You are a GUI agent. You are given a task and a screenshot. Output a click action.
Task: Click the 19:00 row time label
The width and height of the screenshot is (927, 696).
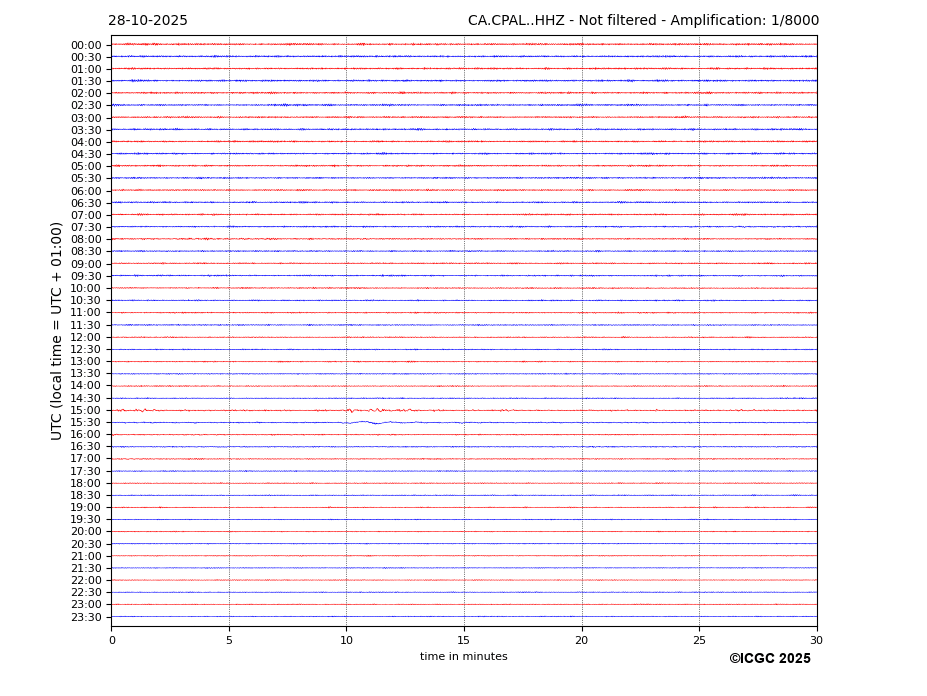pos(86,507)
